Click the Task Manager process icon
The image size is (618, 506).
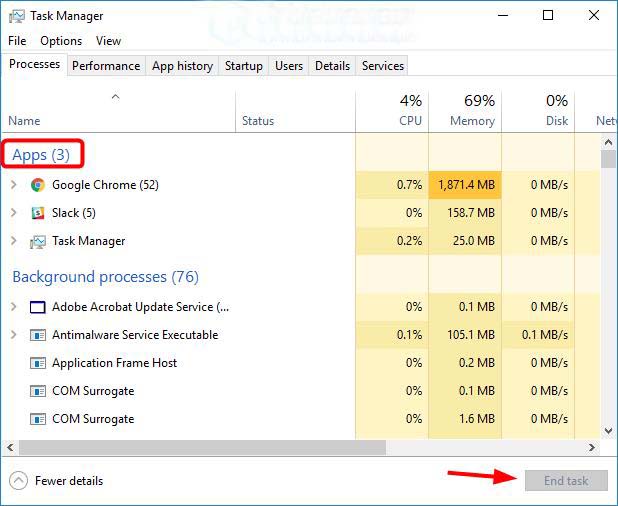tap(38, 241)
